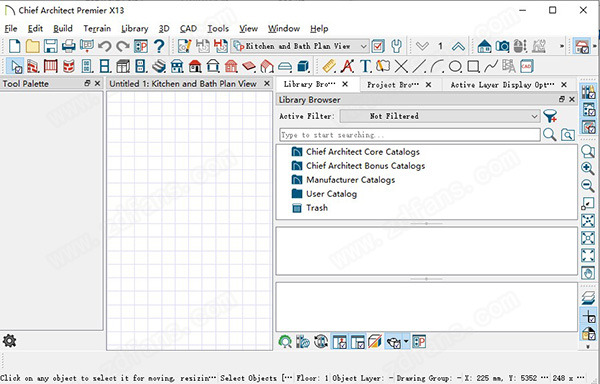Open the dropdown arrow beside the cup icon

click(x=406, y=342)
